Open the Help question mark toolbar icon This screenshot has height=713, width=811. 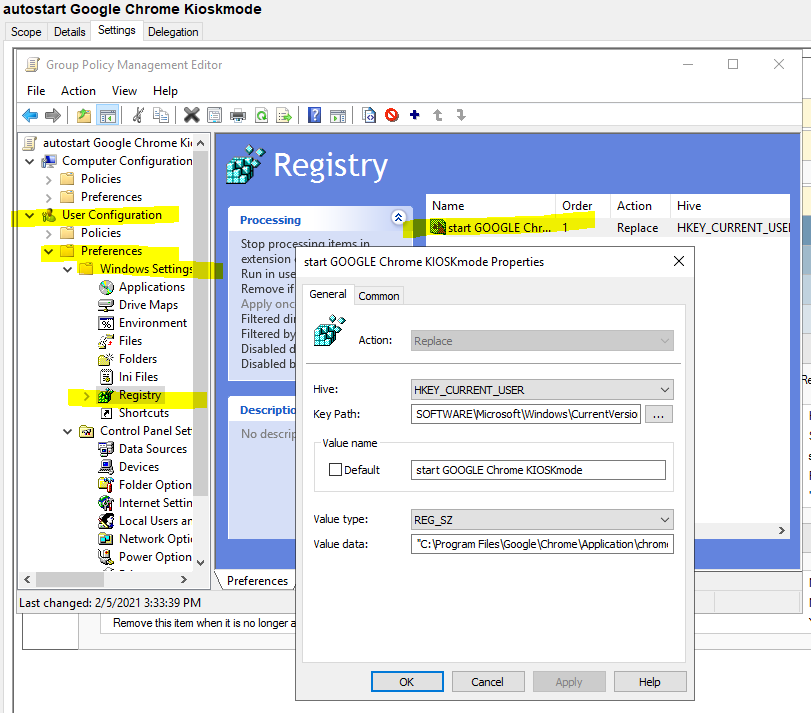click(x=314, y=115)
